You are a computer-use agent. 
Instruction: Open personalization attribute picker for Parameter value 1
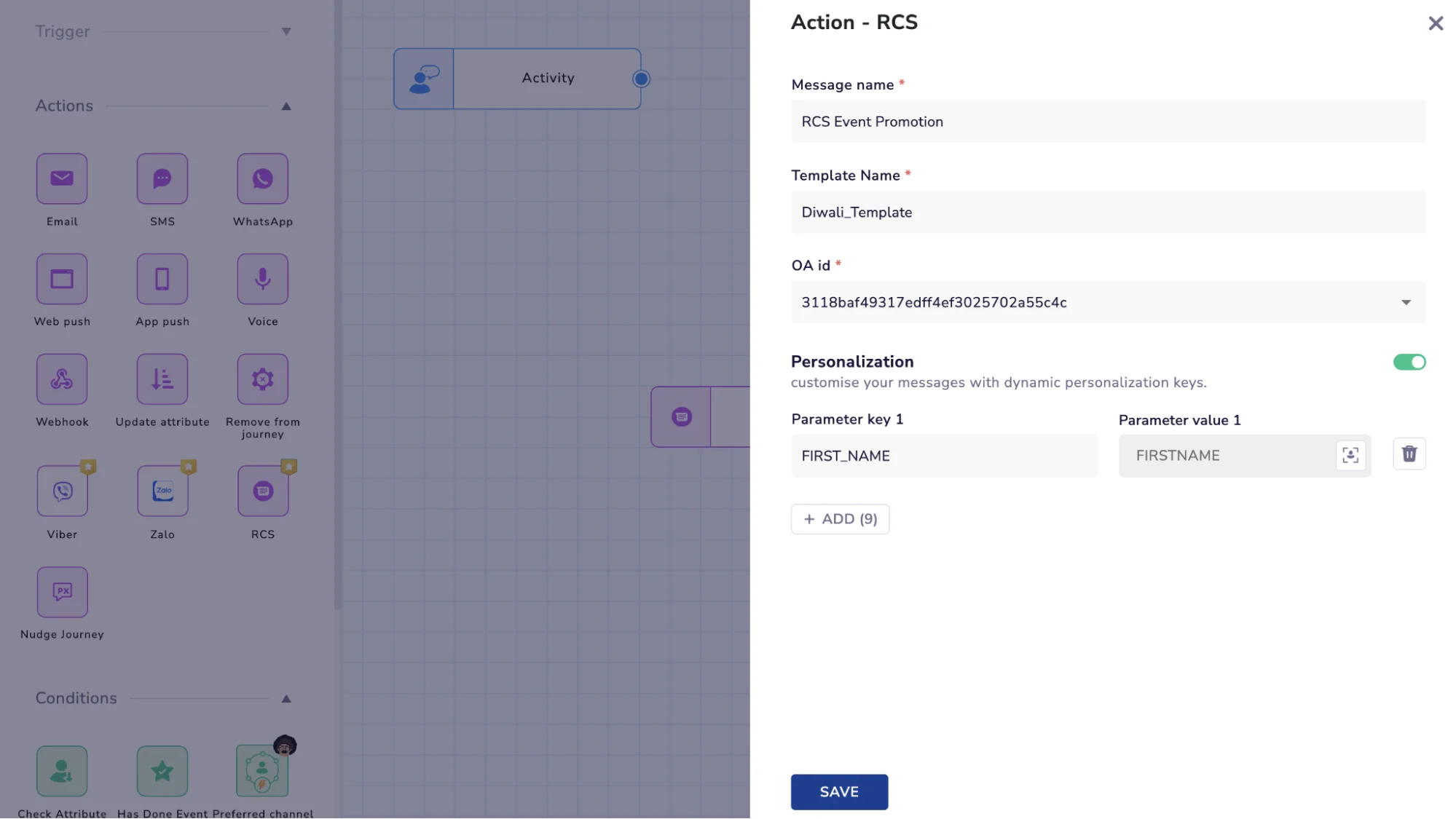pyautogui.click(x=1350, y=455)
